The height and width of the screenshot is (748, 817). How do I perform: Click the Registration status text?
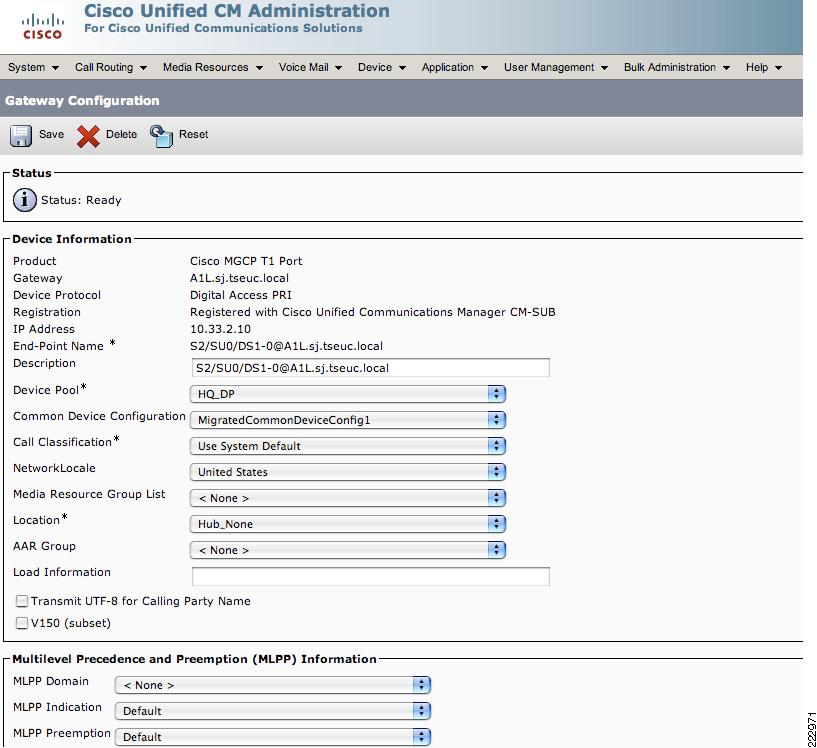click(373, 312)
